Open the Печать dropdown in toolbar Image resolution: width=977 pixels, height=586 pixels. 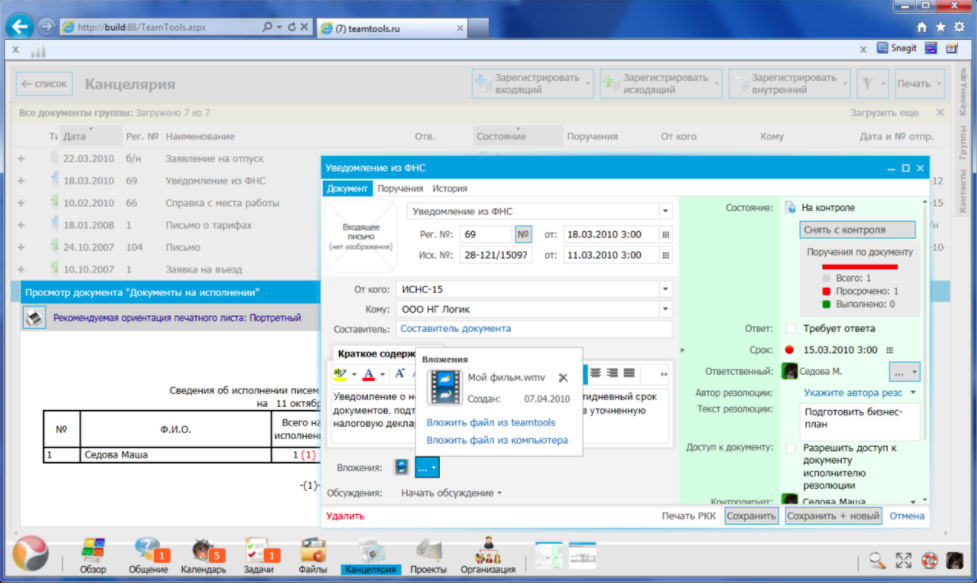coord(920,84)
